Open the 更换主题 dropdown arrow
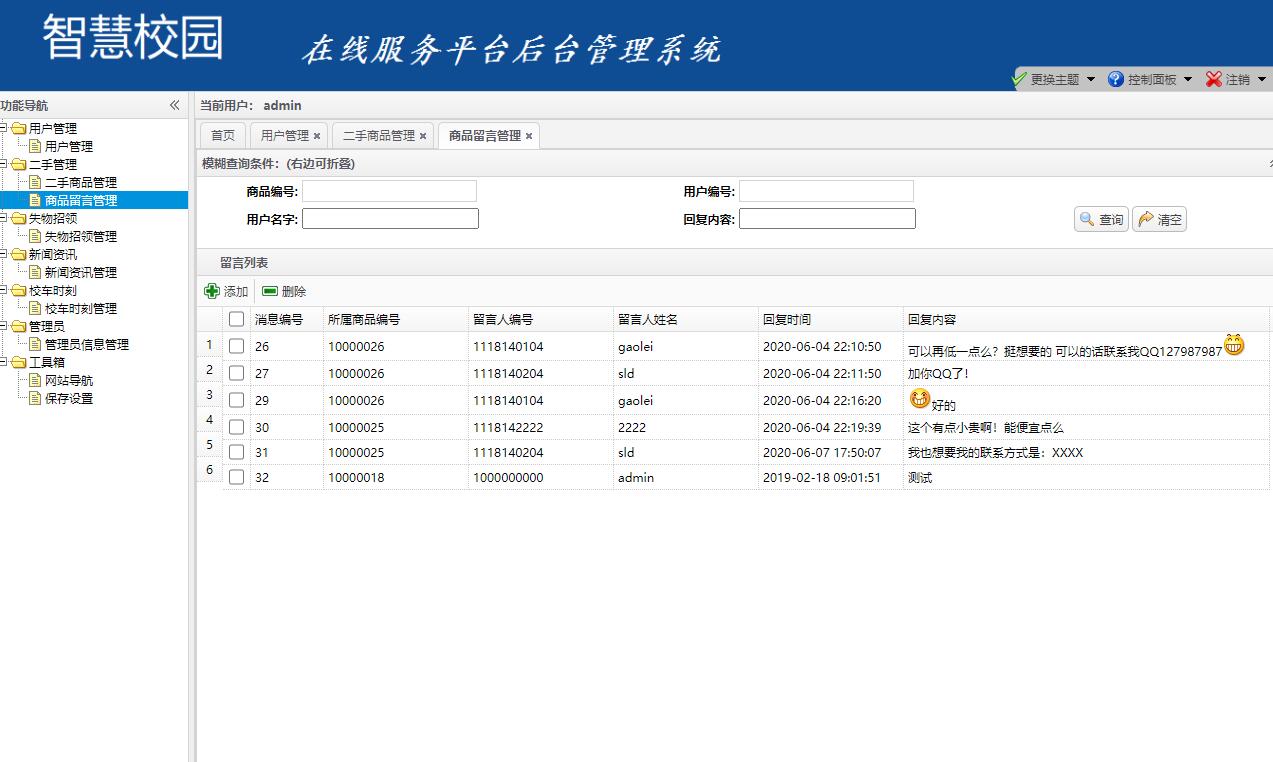 point(1090,77)
